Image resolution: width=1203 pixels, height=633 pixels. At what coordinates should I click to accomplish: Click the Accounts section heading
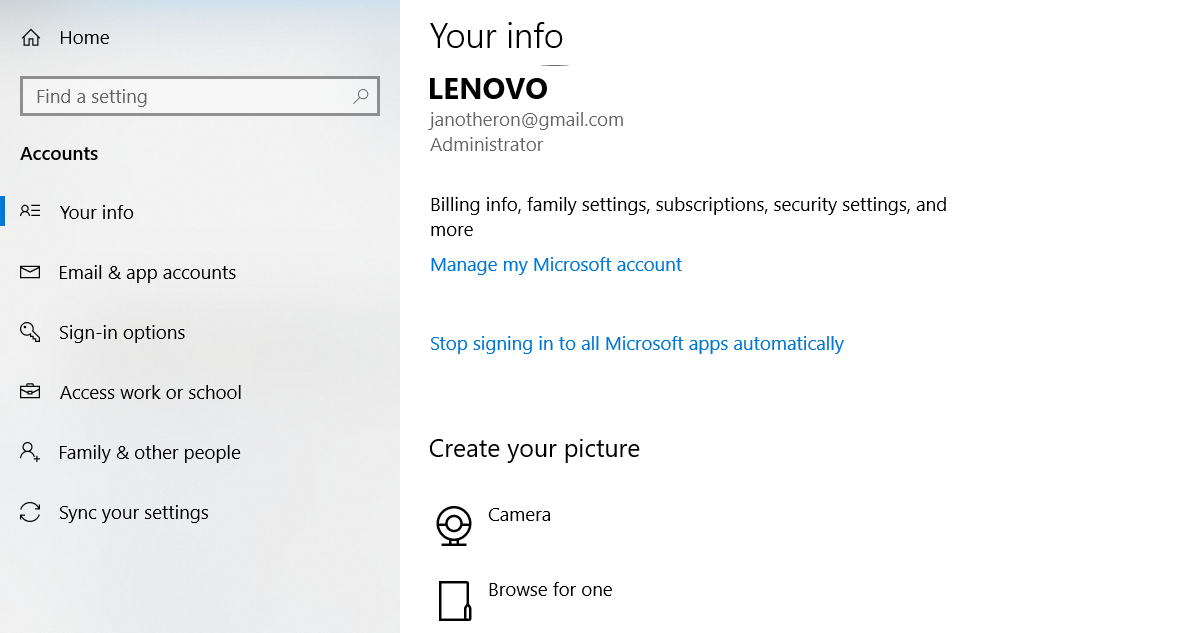(x=59, y=154)
